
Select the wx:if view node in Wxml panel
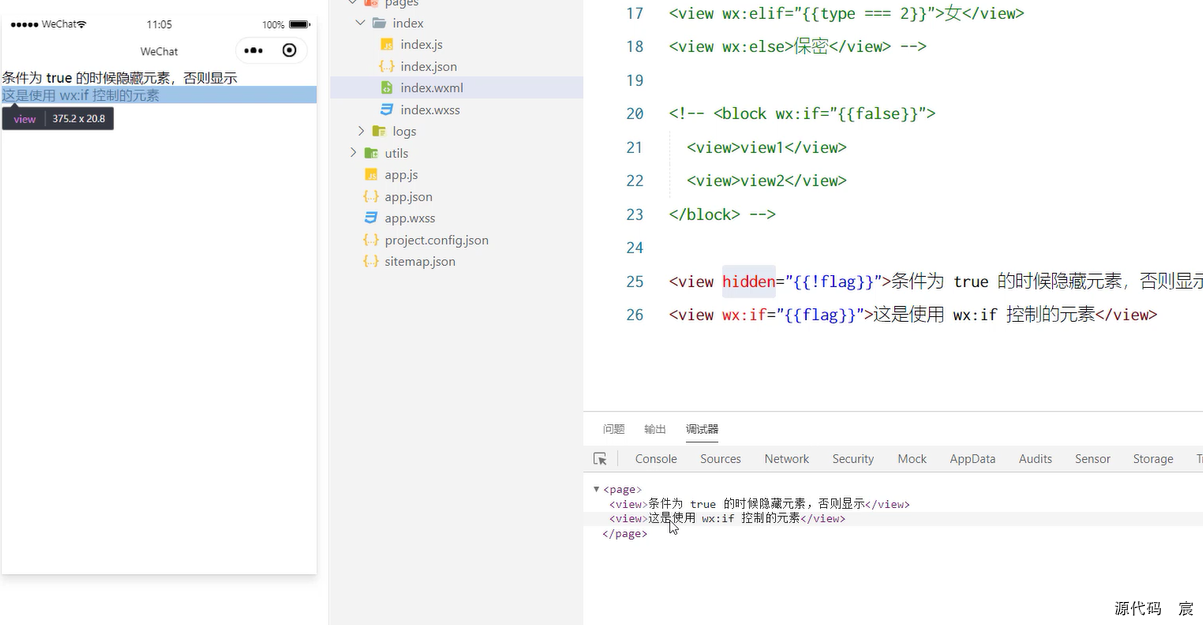click(727, 519)
